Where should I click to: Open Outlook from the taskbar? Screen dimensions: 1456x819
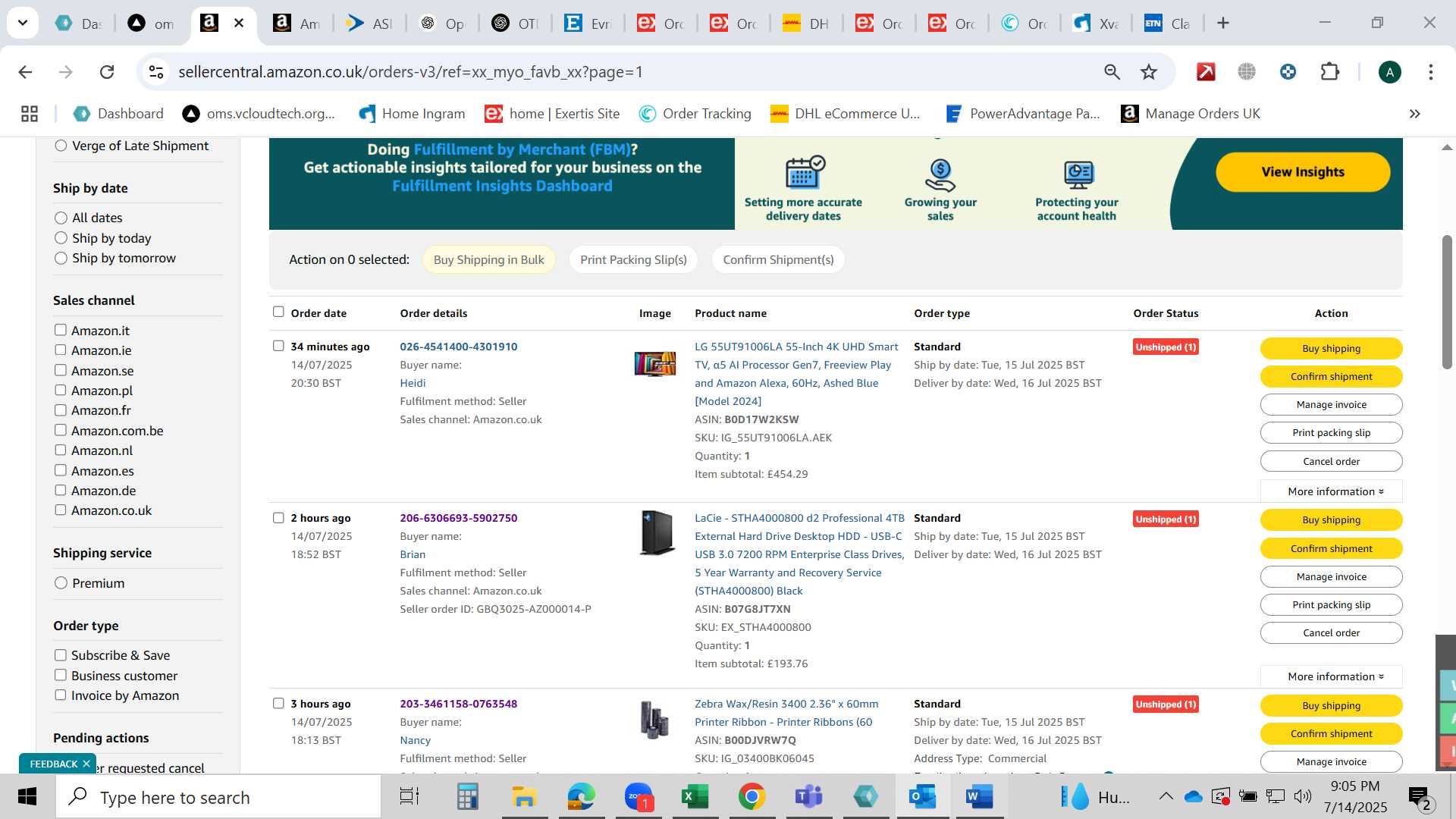[x=922, y=797]
